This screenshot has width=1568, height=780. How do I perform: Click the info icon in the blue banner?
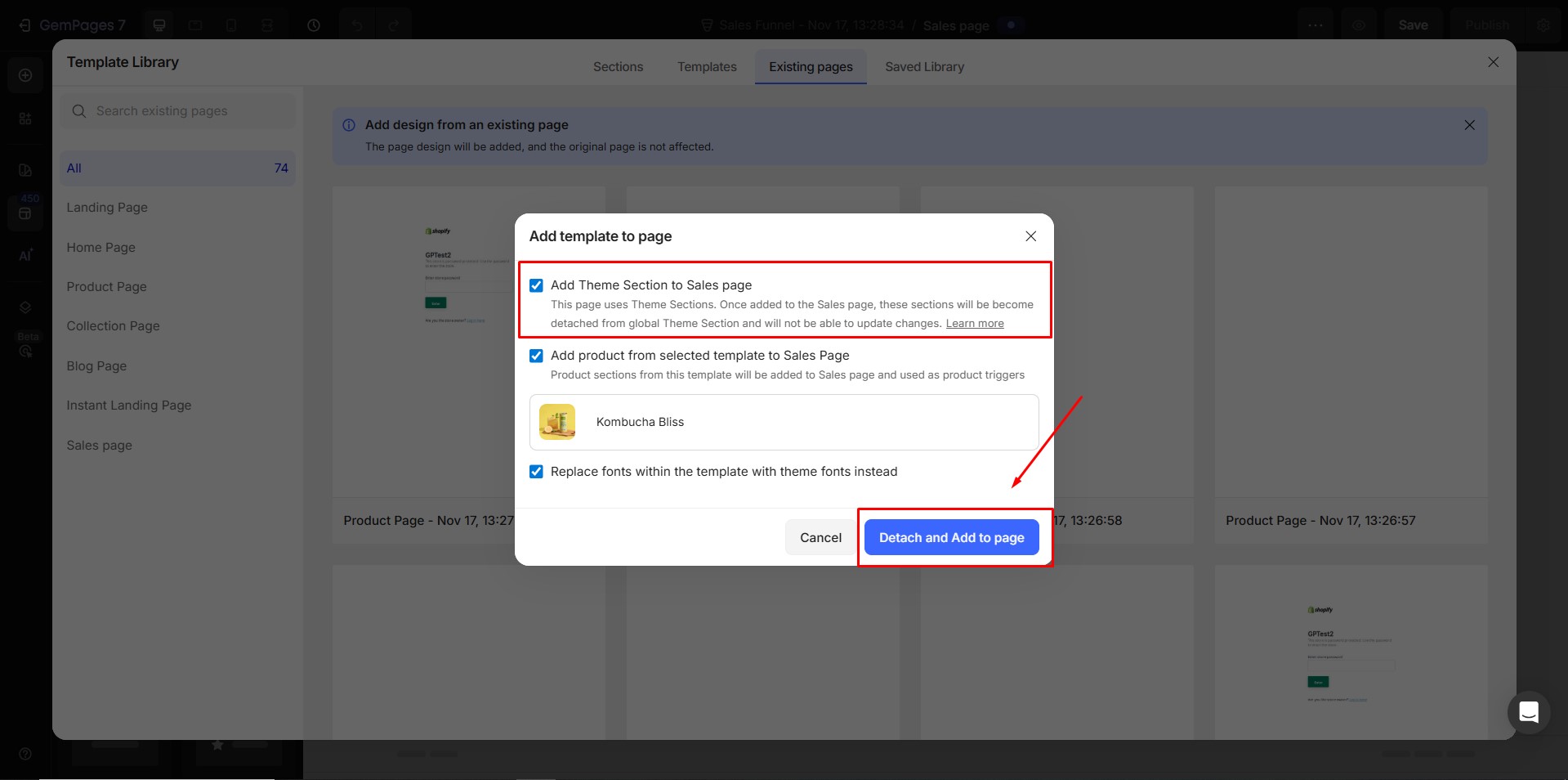click(349, 125)
